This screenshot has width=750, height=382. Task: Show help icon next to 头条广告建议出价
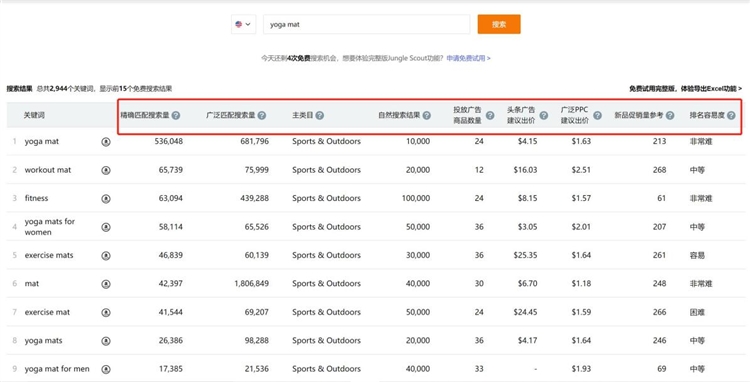(x=544, y=115)
